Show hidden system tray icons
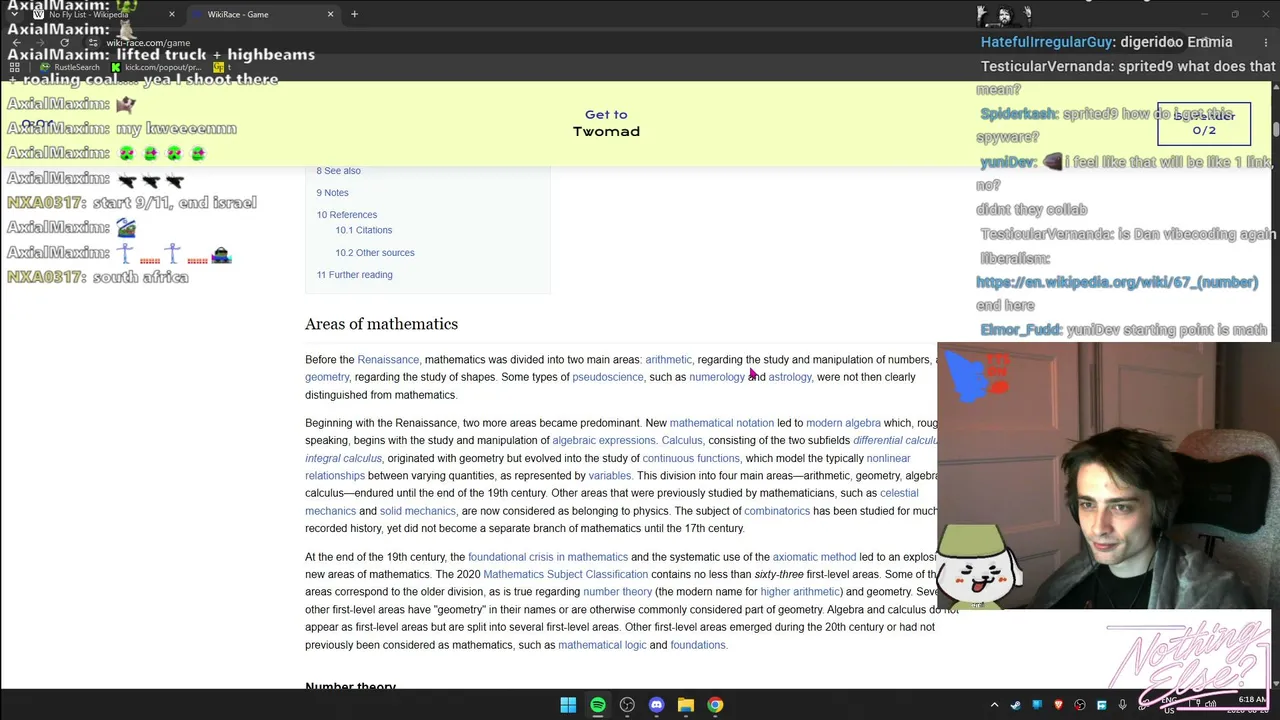This screenshot has height=720, width=1280. [994, 705]
